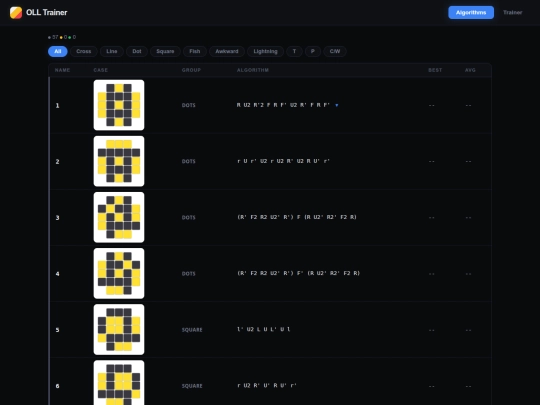Filter by Cross group

coord(84,51)
